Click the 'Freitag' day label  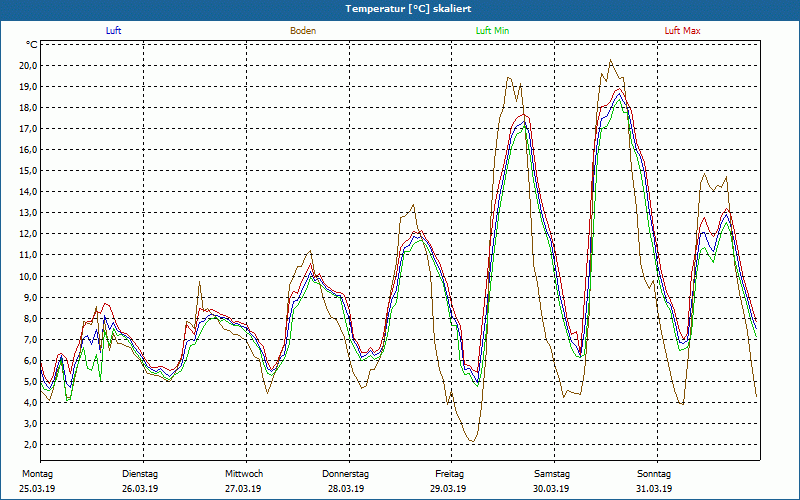pos(449,474)
